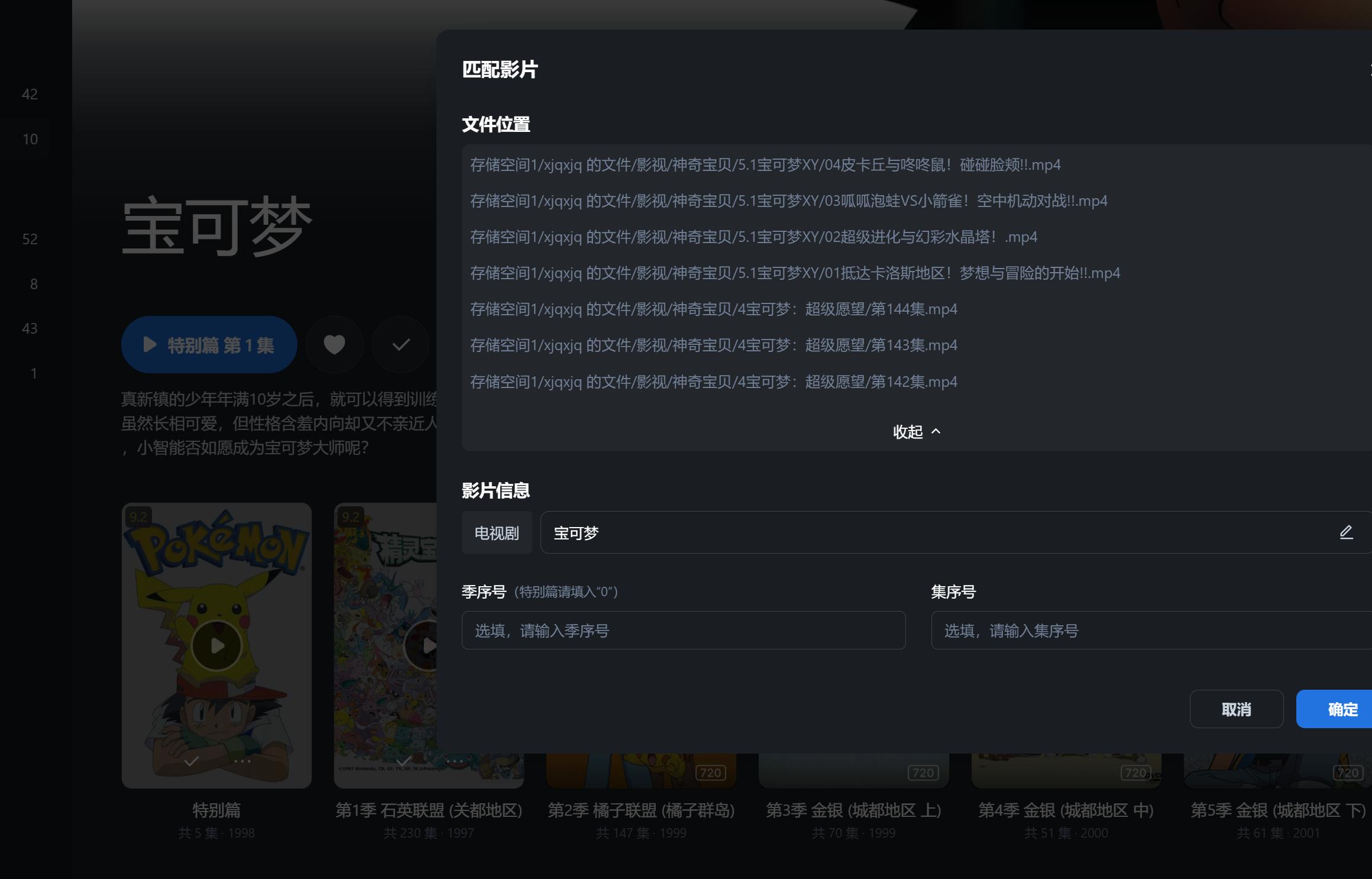
Task: Click checkmark icon on 第1季 poster
Action: coord(404,761)
